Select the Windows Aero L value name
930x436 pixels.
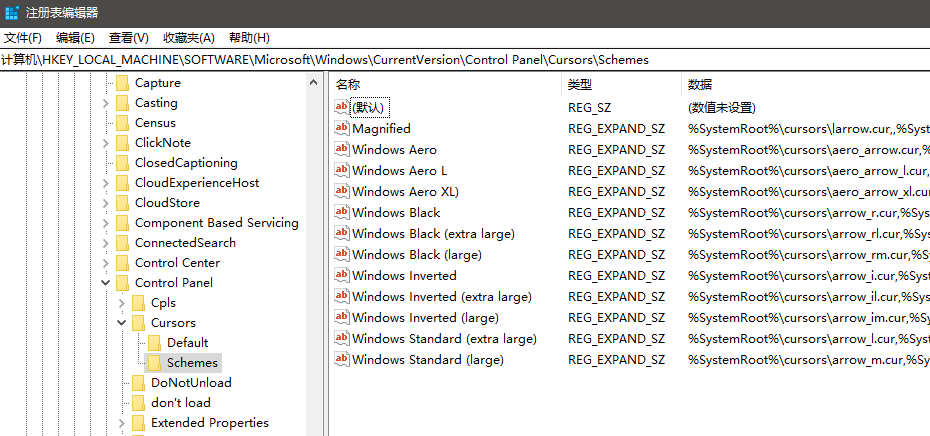[x=400, y=171]
